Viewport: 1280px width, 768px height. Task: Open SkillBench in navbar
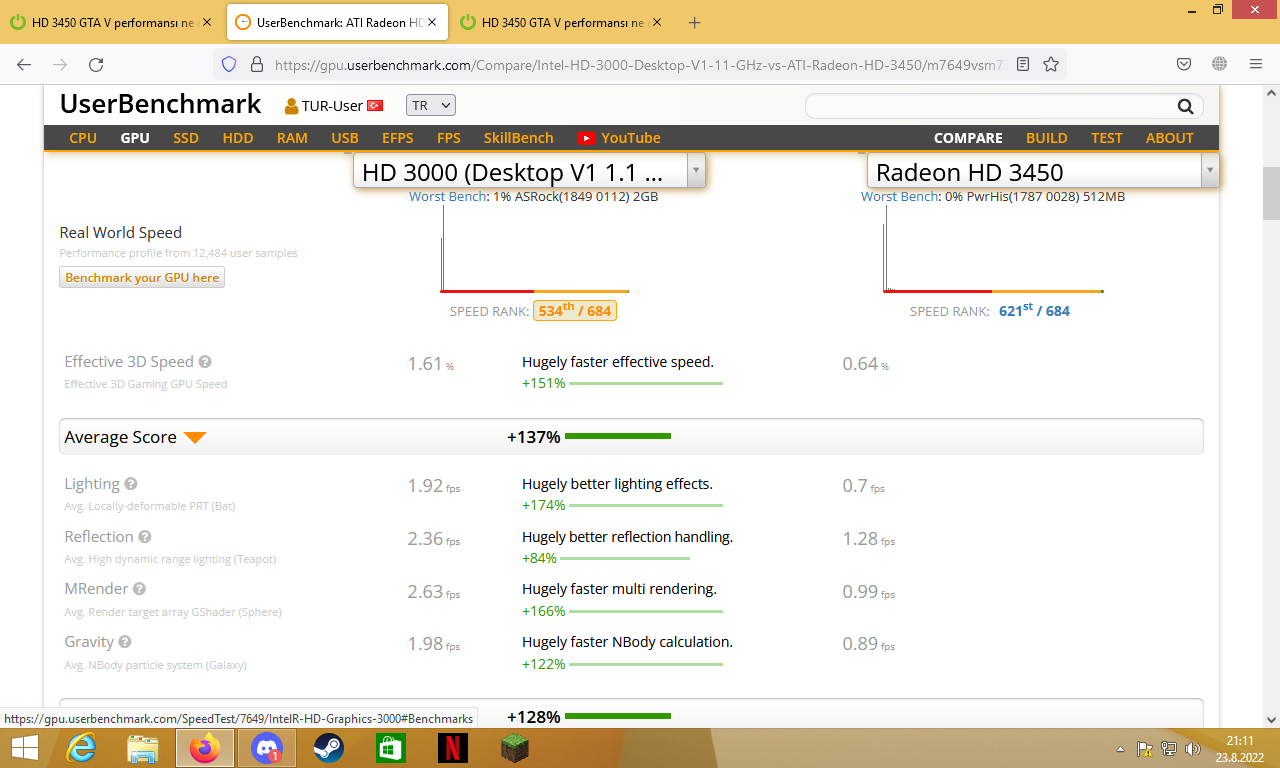pyautogui.click(x=518, y=138)
